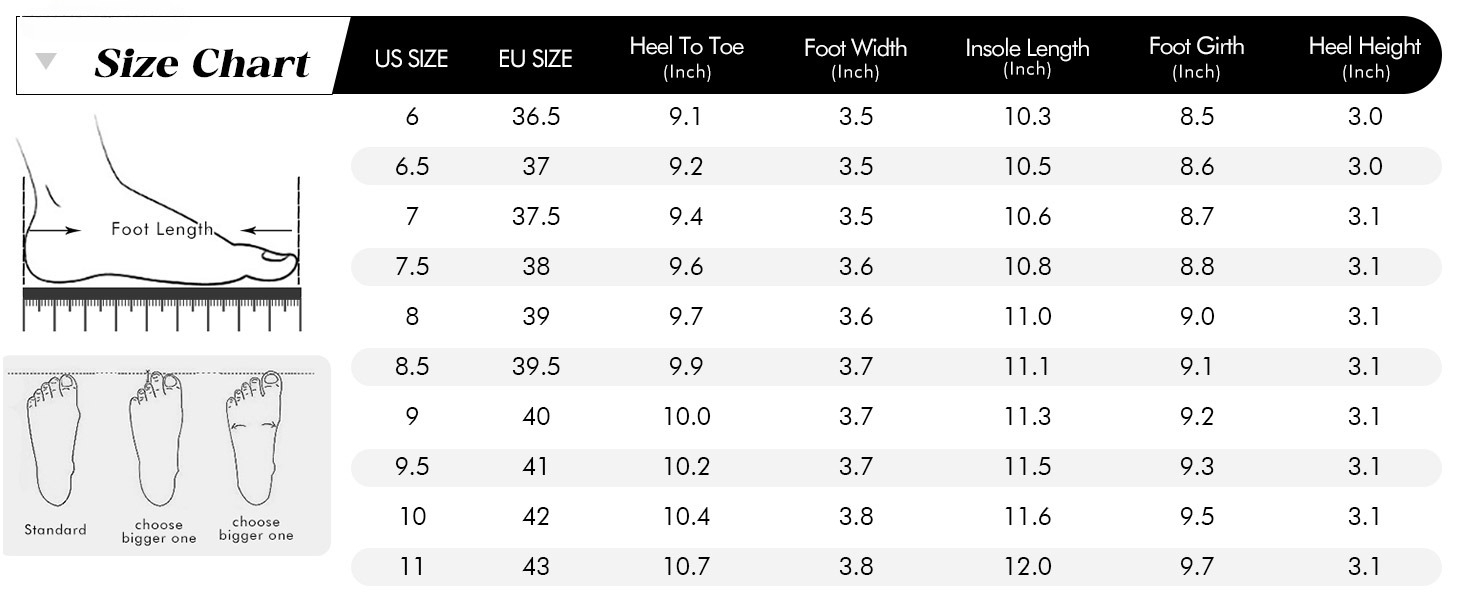The width and height of the screenshot is (1464, 600).
Task: Select the wide foot icon with width arrows
Action: [x=254, y=438]
